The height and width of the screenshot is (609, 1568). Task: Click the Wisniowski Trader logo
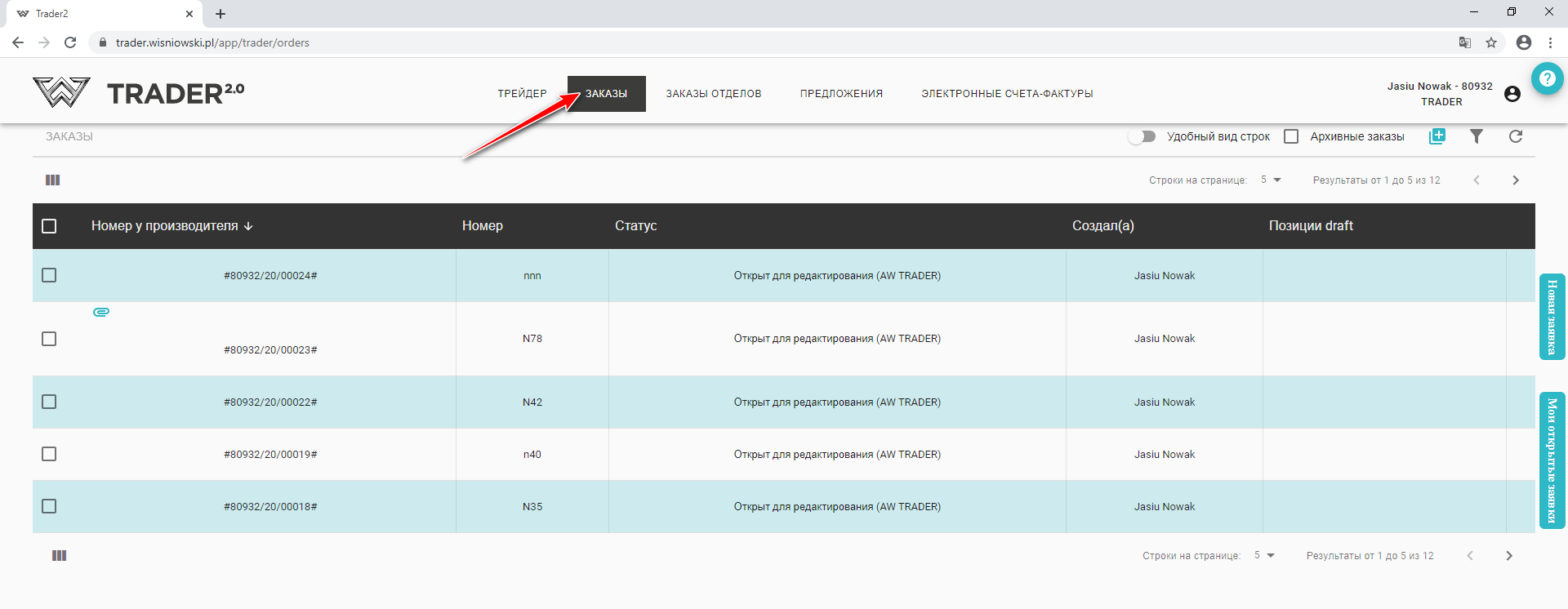[139, 93]
